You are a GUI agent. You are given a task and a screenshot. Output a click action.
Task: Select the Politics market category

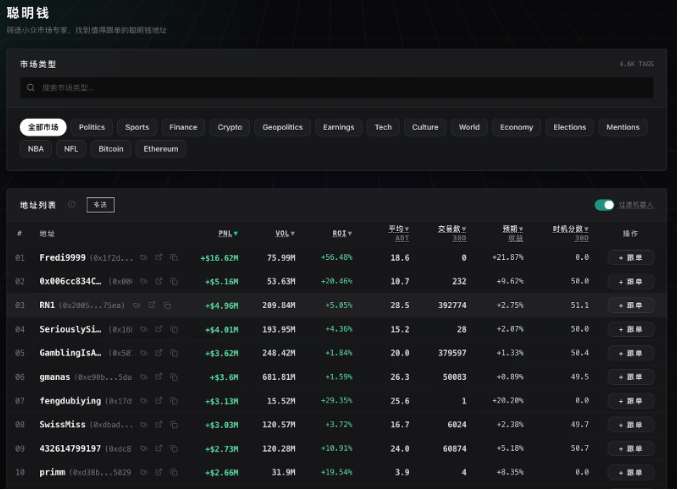92,127
